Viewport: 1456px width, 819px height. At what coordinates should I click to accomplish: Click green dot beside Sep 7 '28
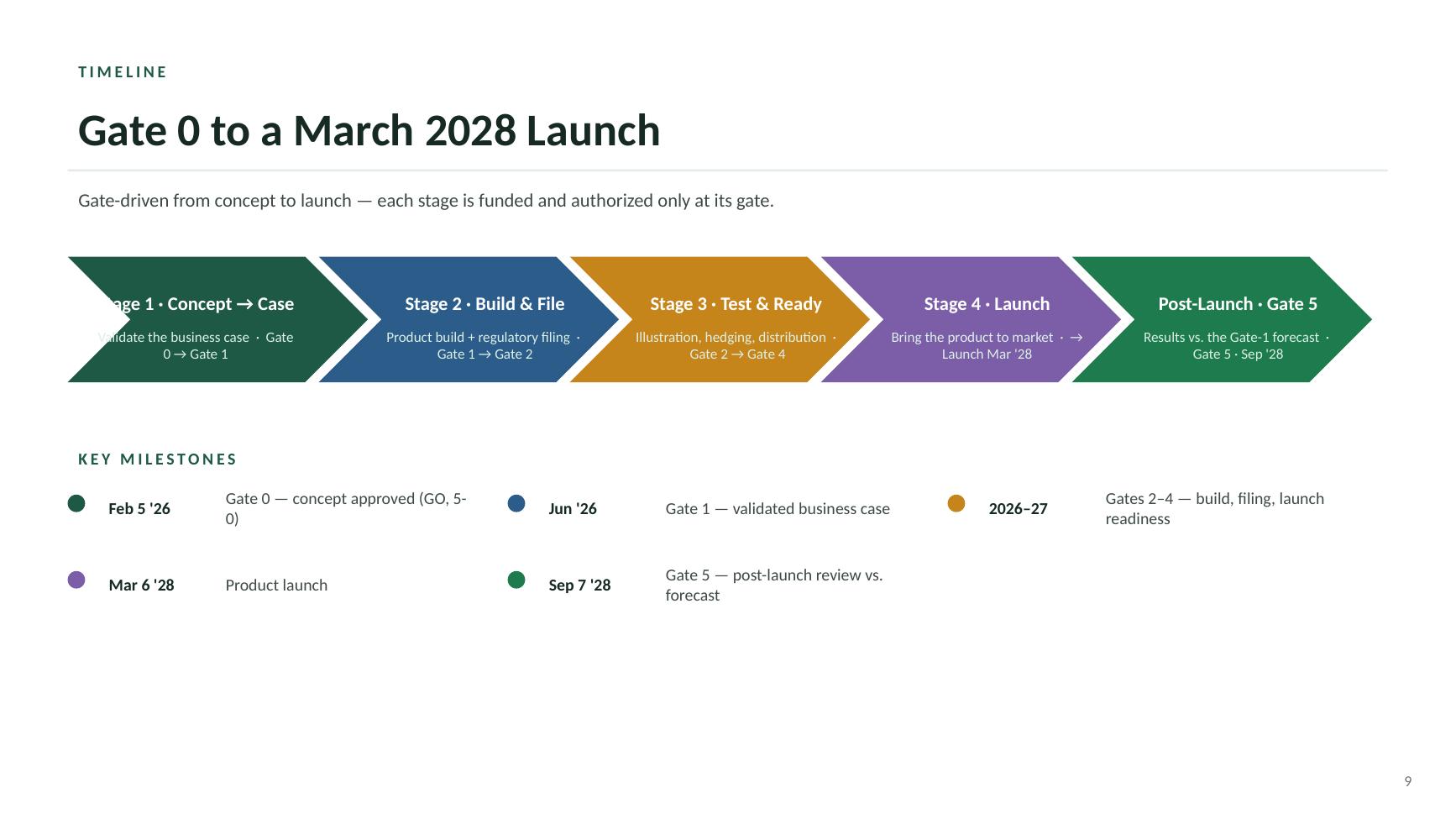click(x=516, y=580)
